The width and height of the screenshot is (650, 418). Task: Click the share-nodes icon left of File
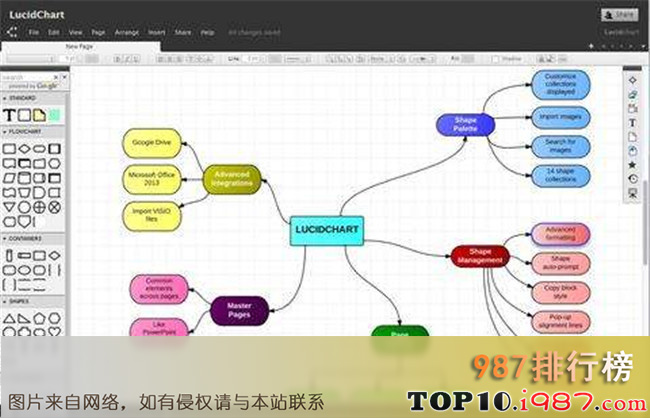[12, 32]
